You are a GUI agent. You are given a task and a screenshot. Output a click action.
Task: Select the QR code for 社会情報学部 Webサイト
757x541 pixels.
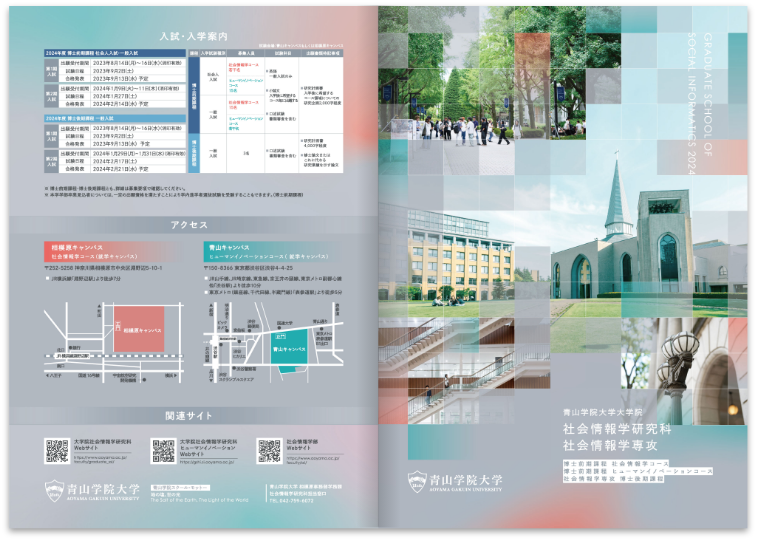[269, 451]
